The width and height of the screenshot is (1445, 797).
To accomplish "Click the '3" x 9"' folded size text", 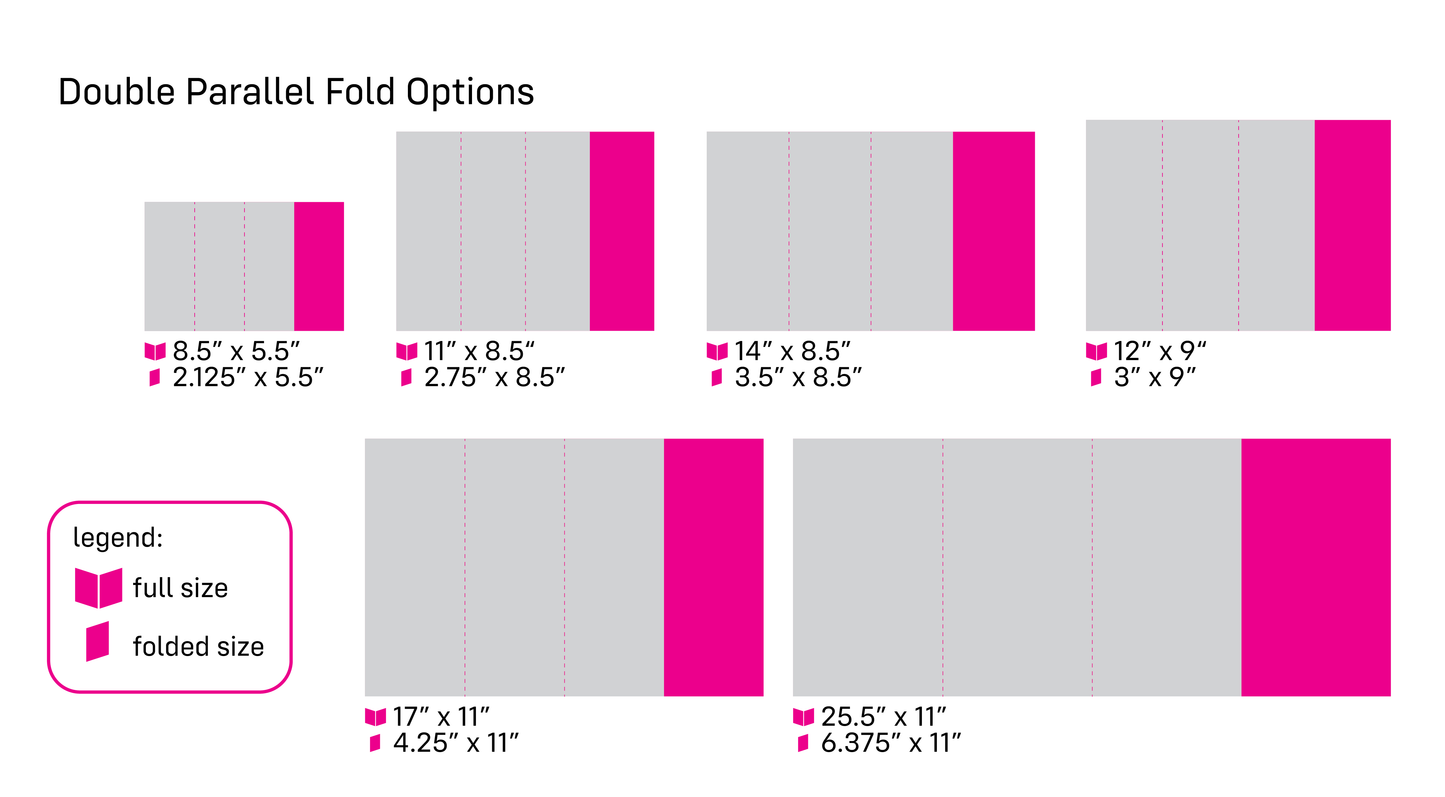I will 1155,378.
